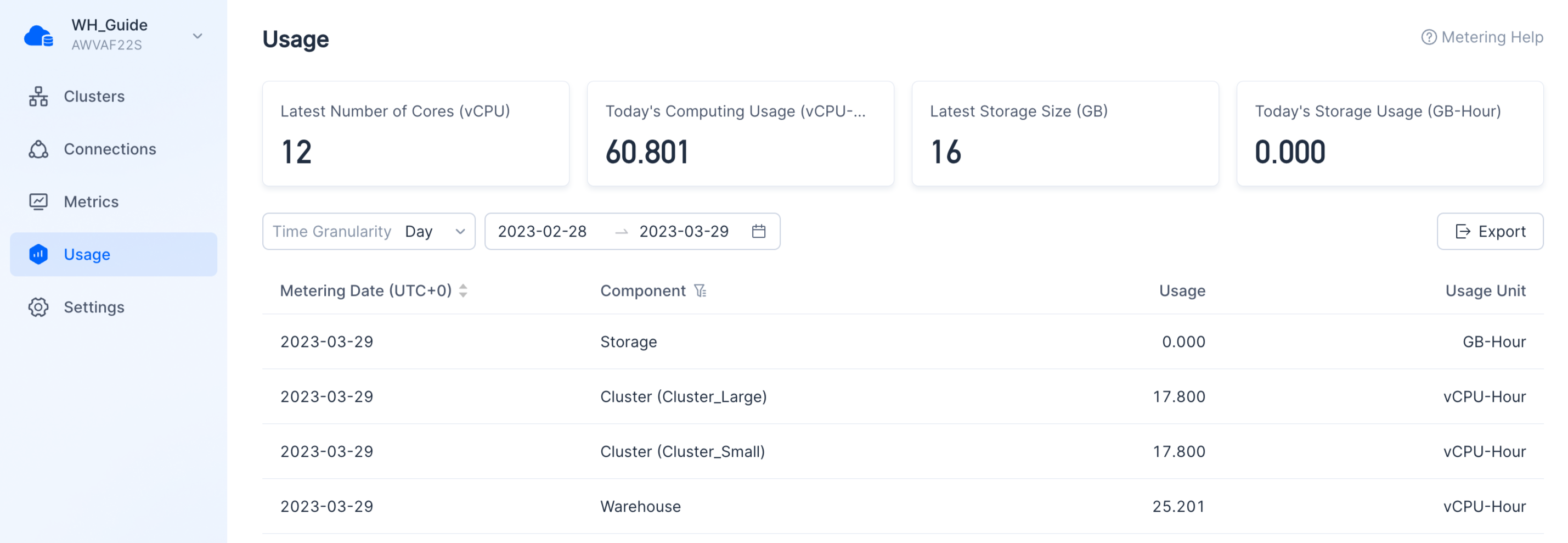The width and height of the screenshot is (1568, 543).
Task: Click the Usage hexagon icon
Action: click(38, 254)
